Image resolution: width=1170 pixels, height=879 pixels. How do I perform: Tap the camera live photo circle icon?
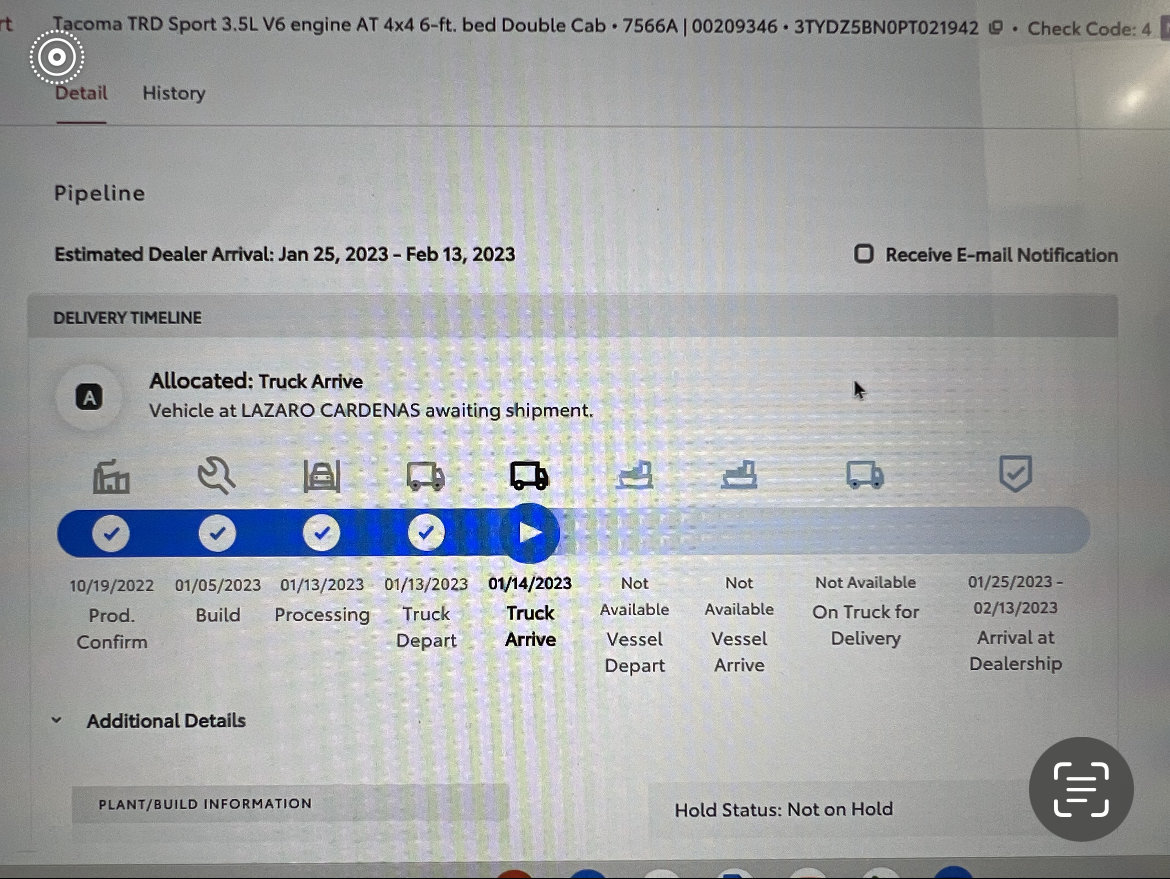click(57, 57)
